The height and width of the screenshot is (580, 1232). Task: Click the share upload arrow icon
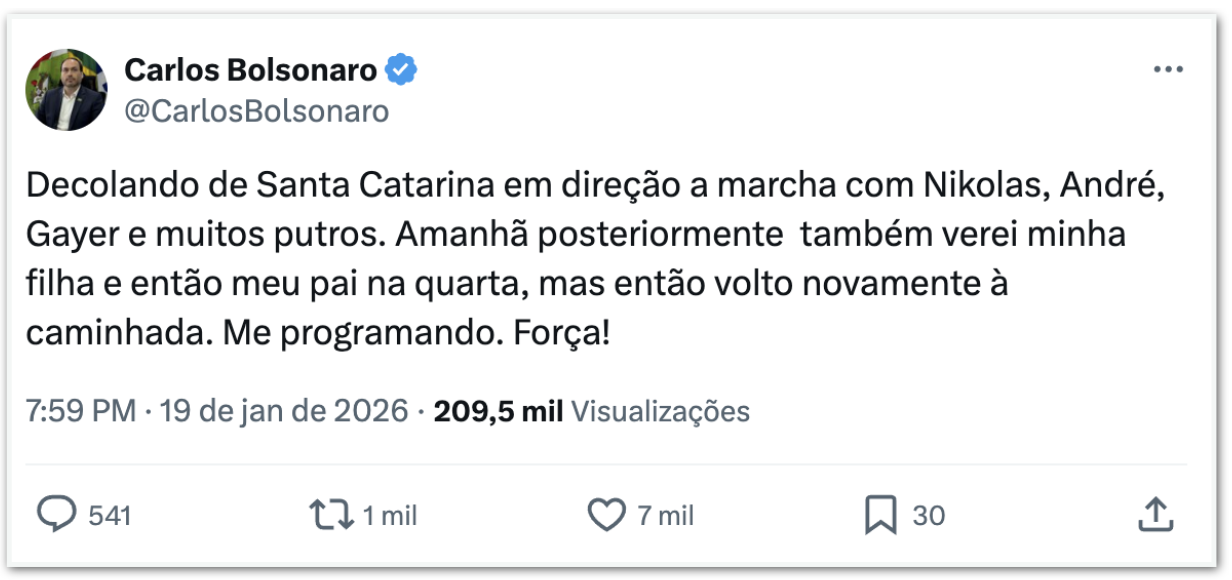1155,515
